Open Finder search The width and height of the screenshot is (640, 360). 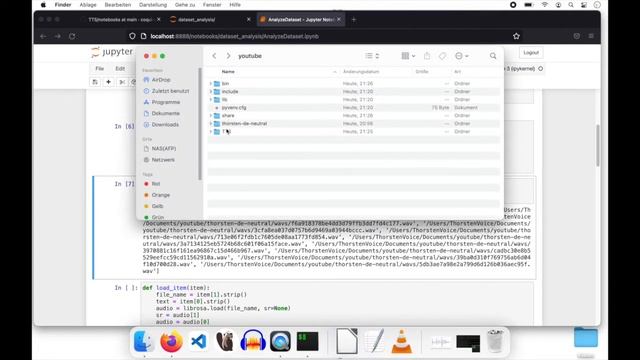[493, 56]
